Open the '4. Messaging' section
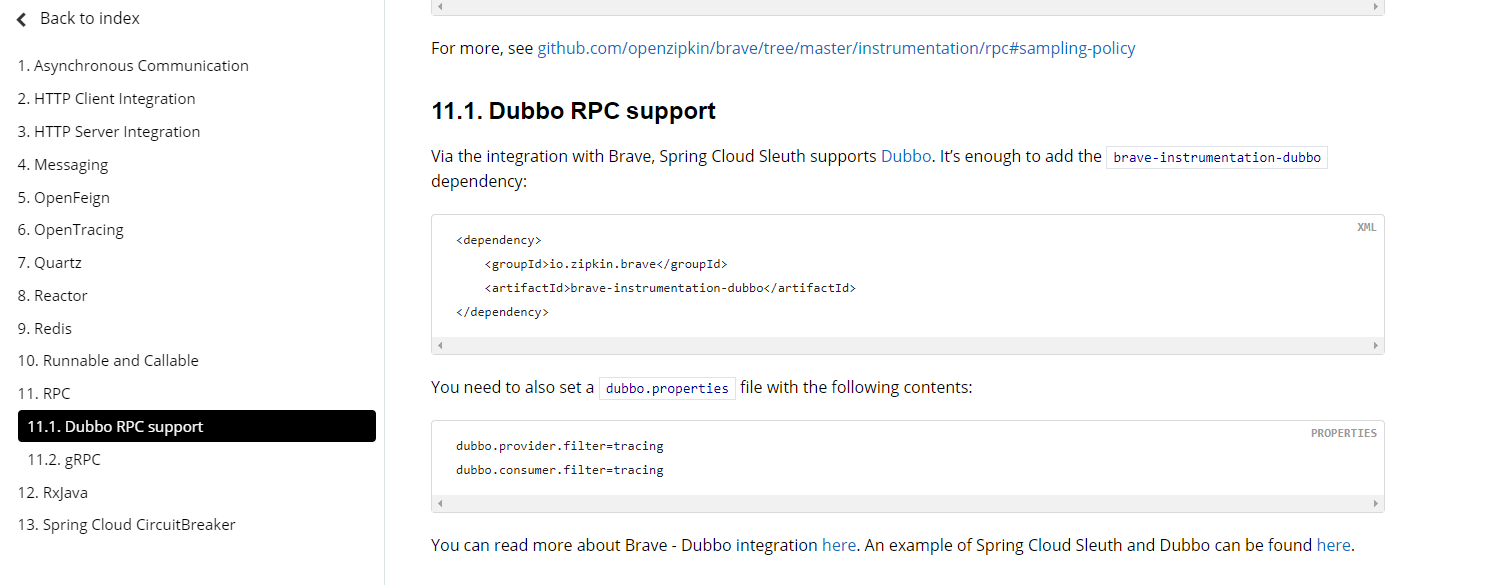The height and width of the screenshot is (585, 1495). point(63,164)
